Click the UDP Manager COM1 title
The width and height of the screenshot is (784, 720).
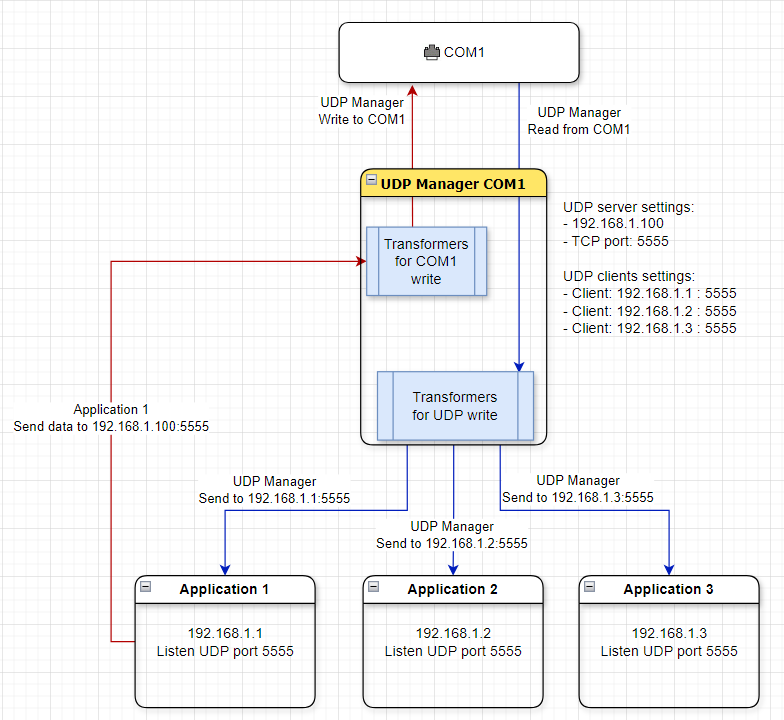pos(453,184)
